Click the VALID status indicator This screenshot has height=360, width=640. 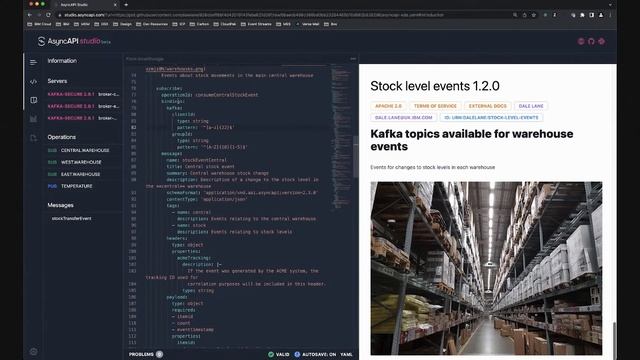click(279, 354)
